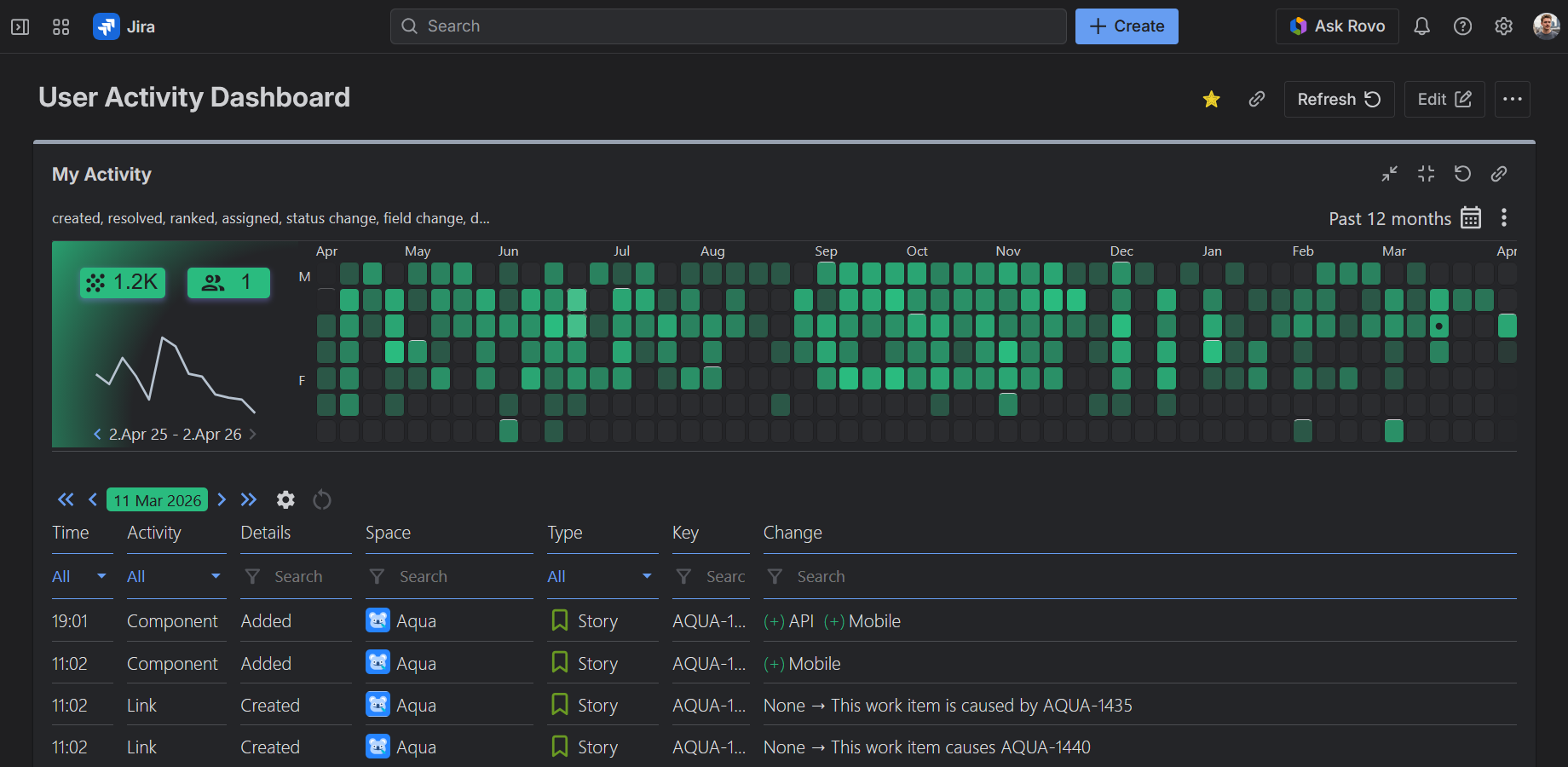The image size is (1568, 767).
Task: Click the Refresh button
Action: point(1339,99)
